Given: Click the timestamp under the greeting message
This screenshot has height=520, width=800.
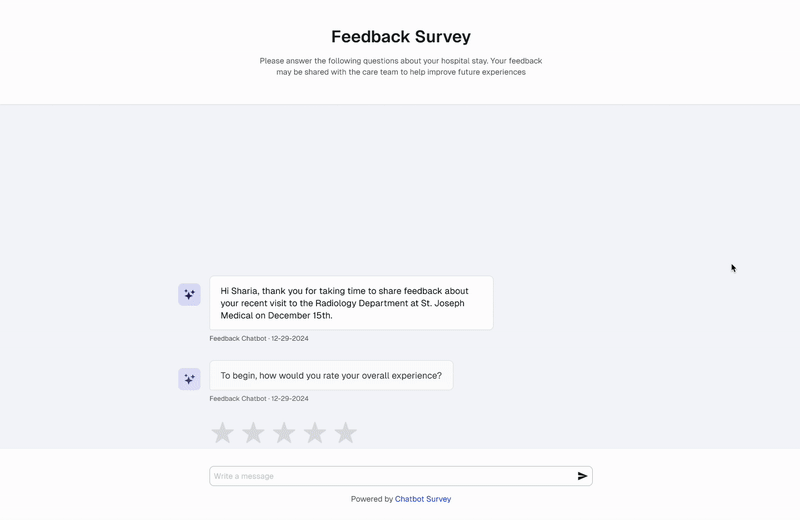Looking at the screenshot, I should coord(259,338).
